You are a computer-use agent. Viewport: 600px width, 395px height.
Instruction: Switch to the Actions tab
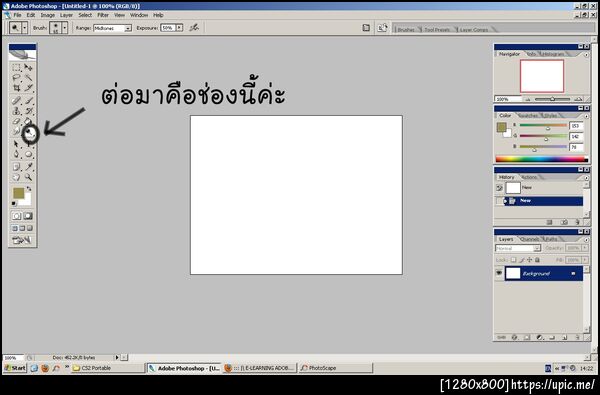(529, 178)
